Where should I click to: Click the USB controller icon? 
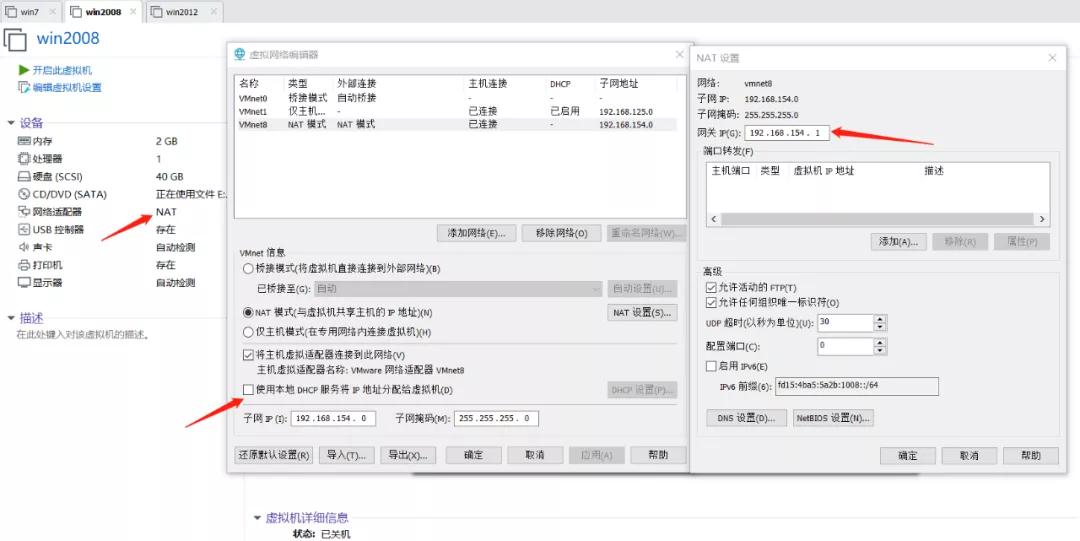(x=24, y=229)
